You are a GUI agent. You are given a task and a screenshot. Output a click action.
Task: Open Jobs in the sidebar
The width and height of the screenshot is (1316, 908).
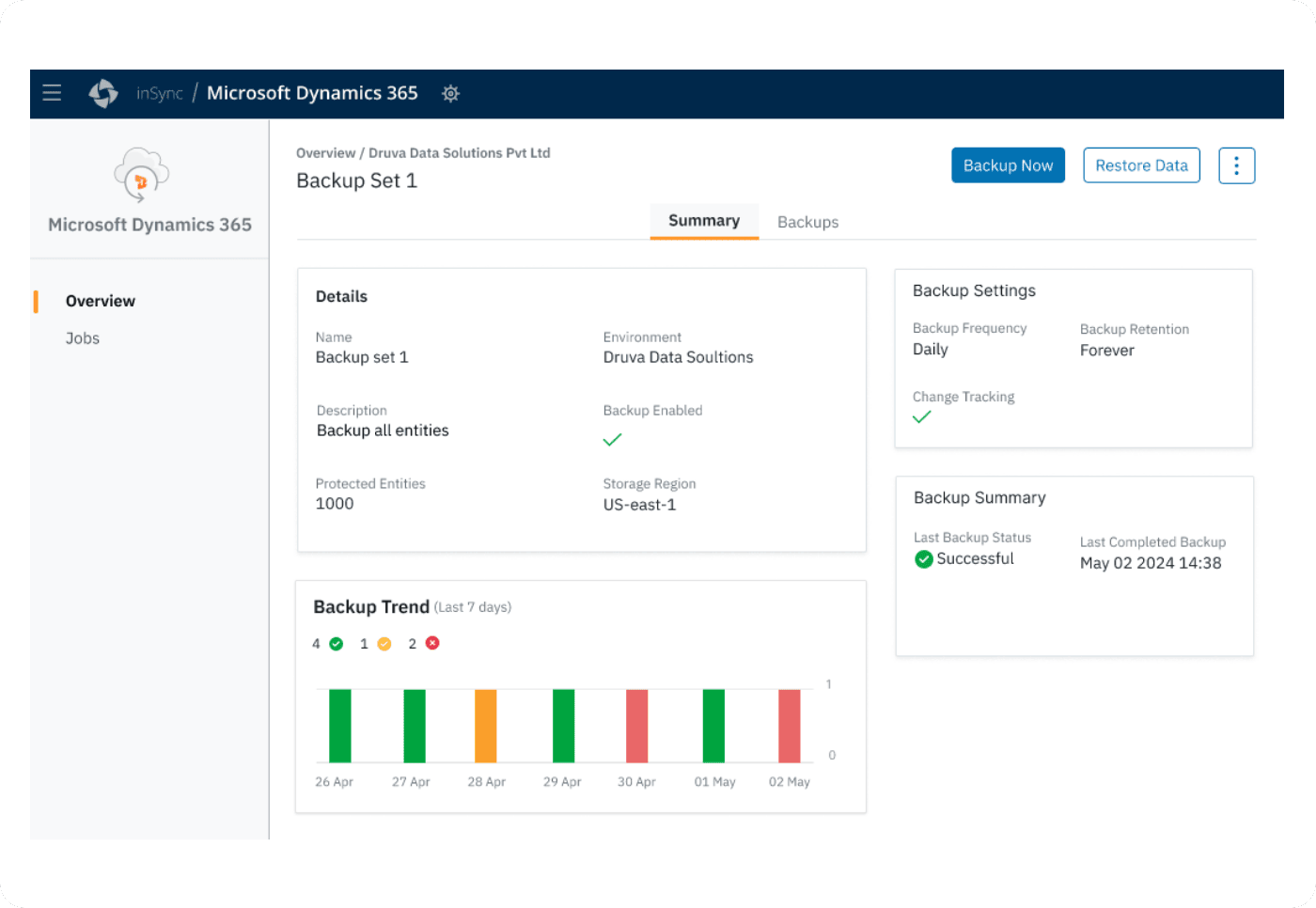(x=83, y=338)
